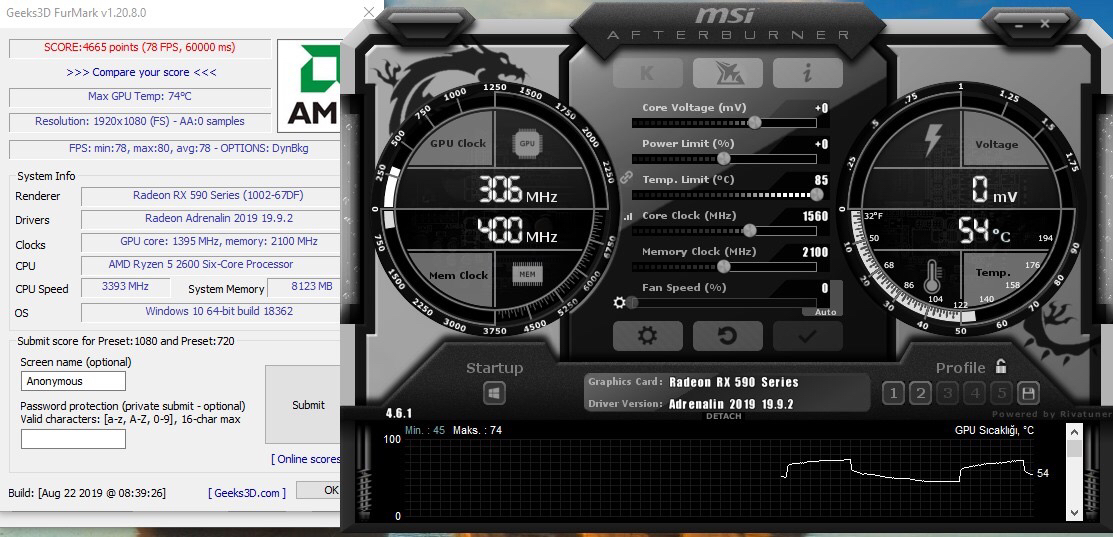Select profile slot 1
This screenshot has width=1113, height=537.
tap(894, 392)
